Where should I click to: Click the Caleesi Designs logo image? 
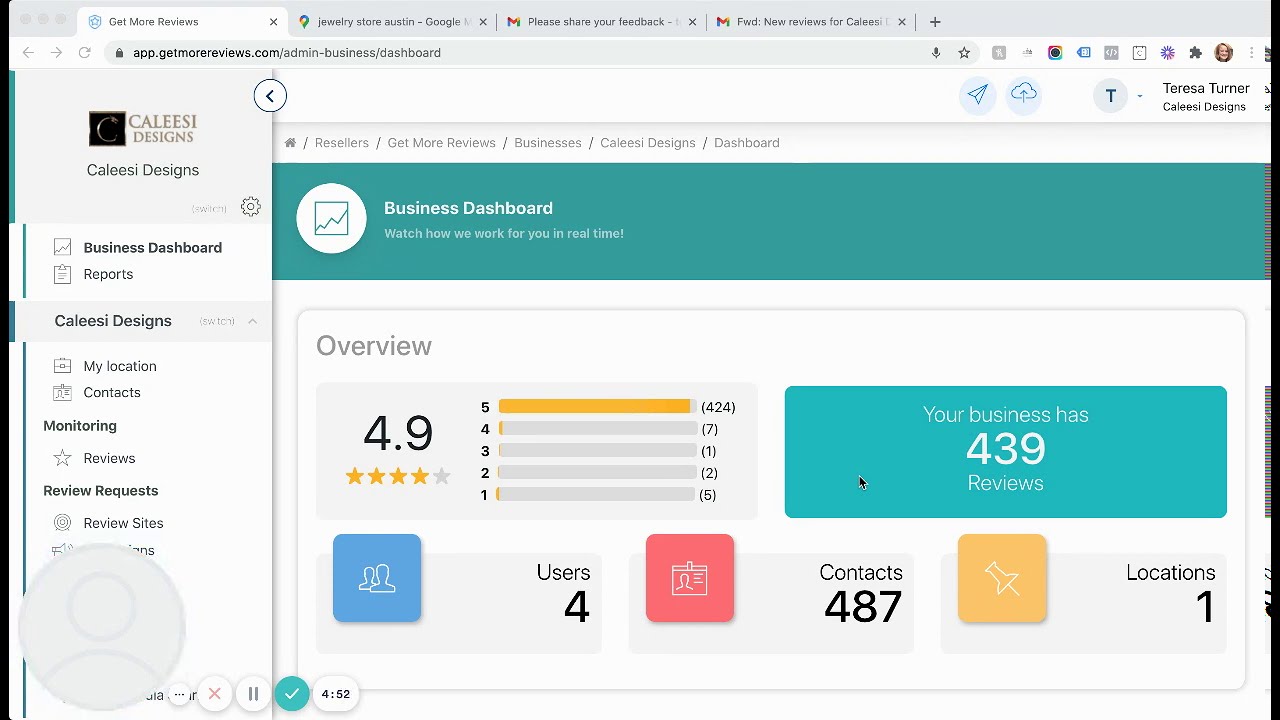[143, 129]
